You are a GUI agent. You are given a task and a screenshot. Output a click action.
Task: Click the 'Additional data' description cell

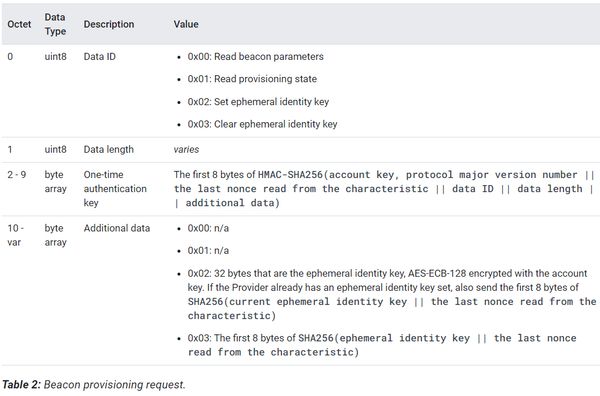pos(117,228)
